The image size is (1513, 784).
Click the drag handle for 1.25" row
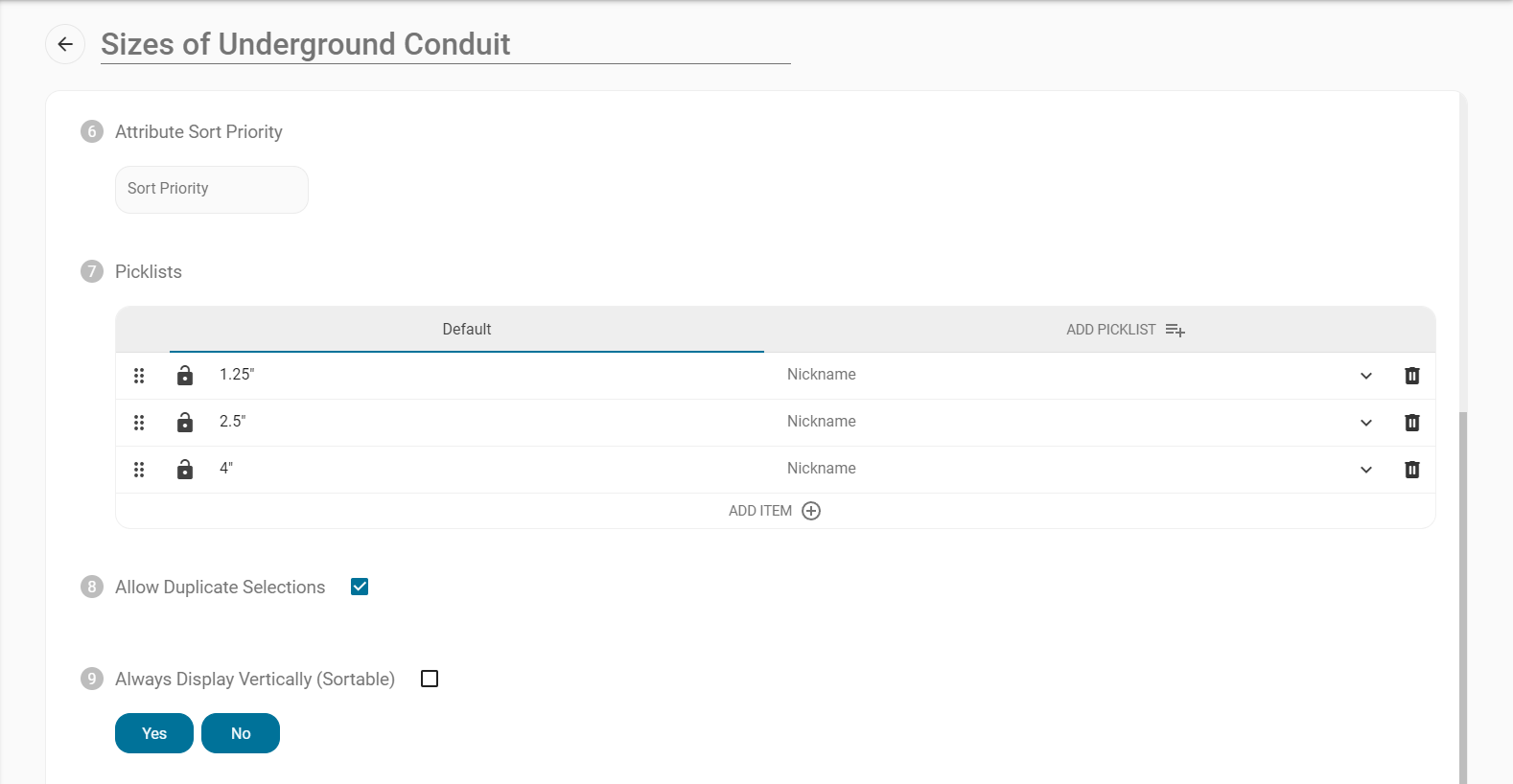click(139, 376)
